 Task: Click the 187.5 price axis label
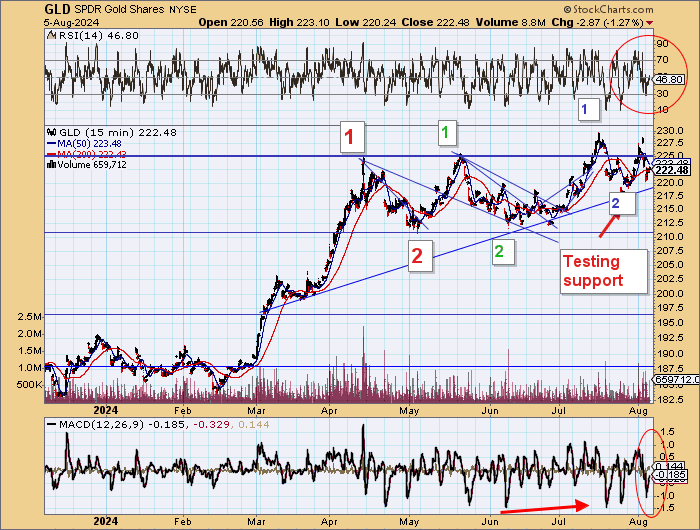click(x=670, y=369)
